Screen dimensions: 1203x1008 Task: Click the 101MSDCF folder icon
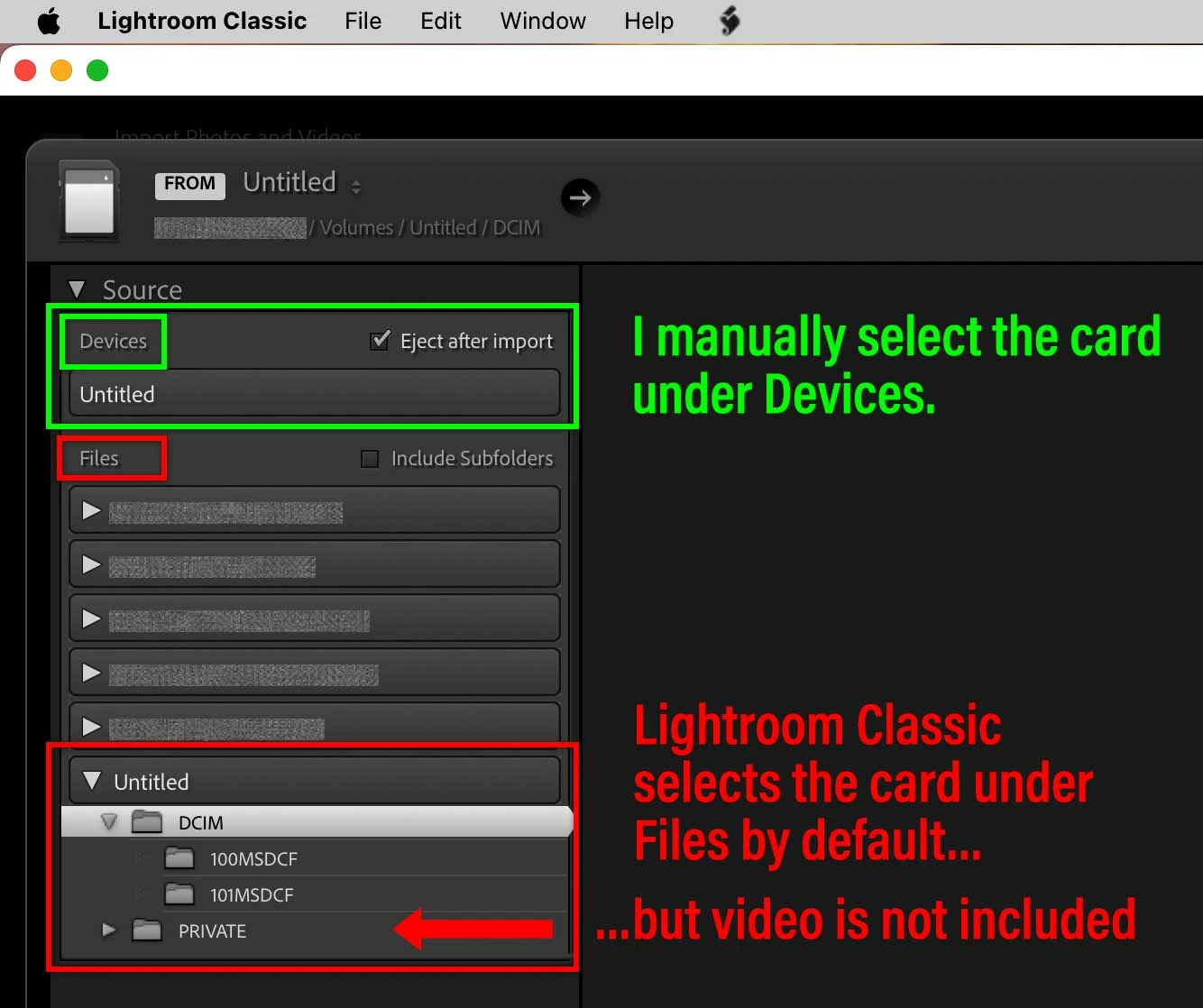[179, 893]
